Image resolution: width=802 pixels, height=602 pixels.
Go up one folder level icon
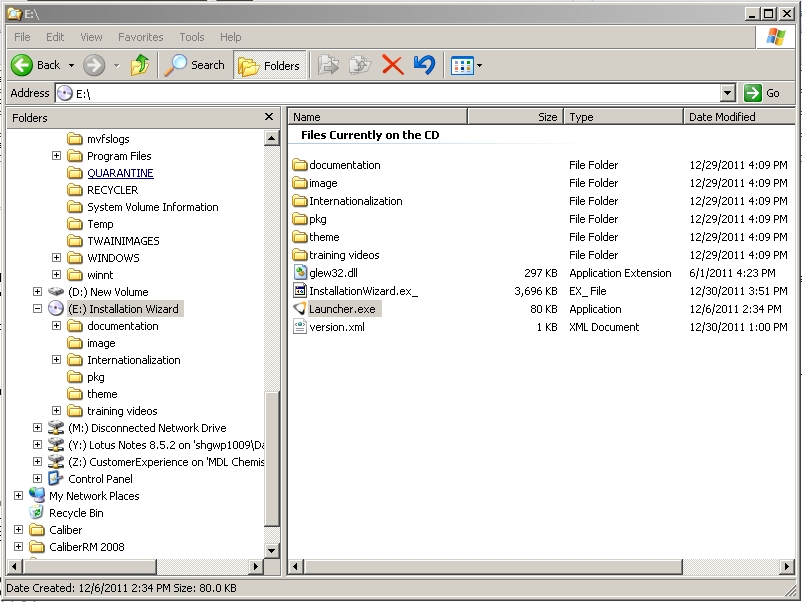(139, 65)
